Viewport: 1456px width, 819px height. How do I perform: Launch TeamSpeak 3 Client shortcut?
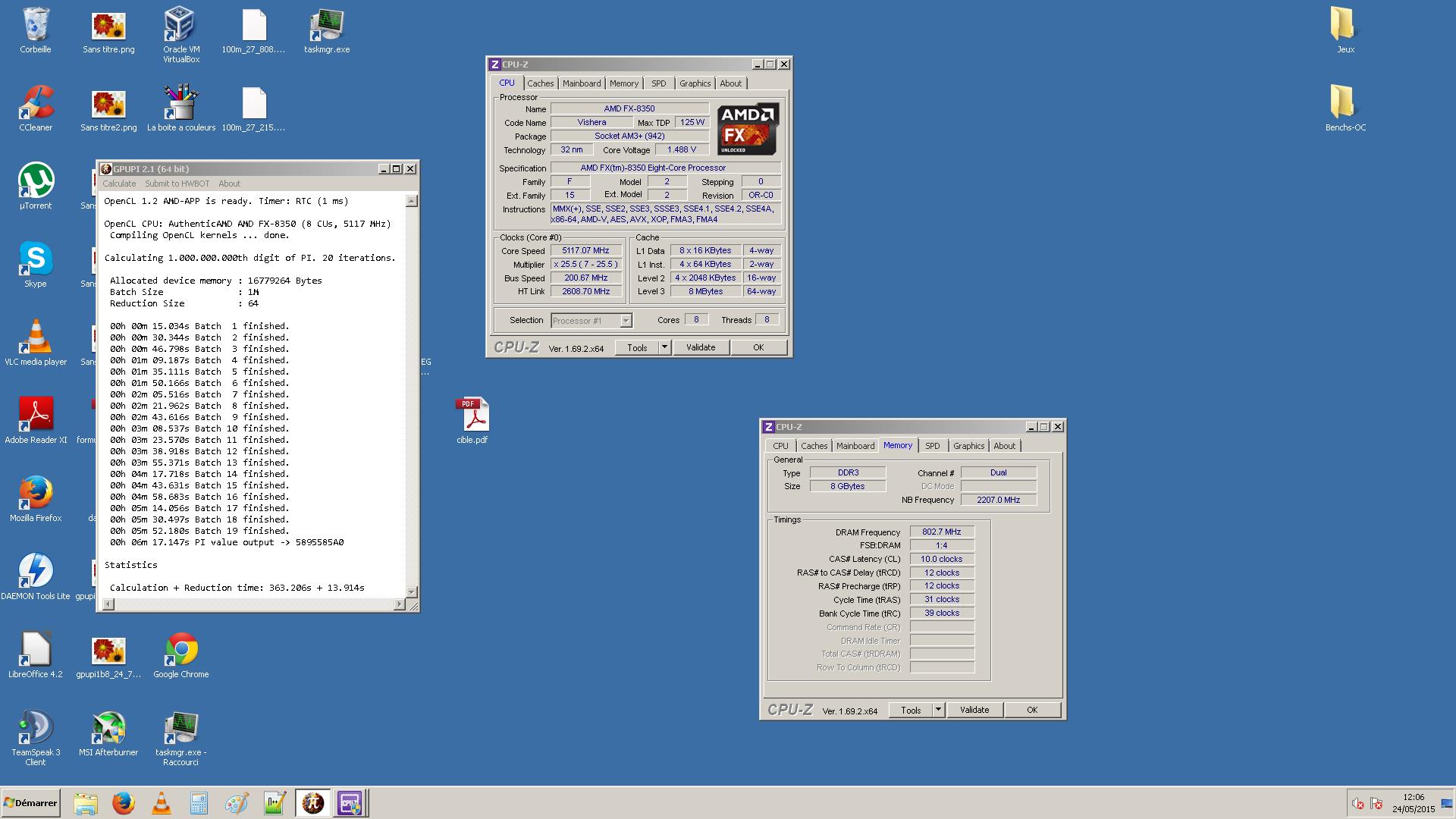36,738
